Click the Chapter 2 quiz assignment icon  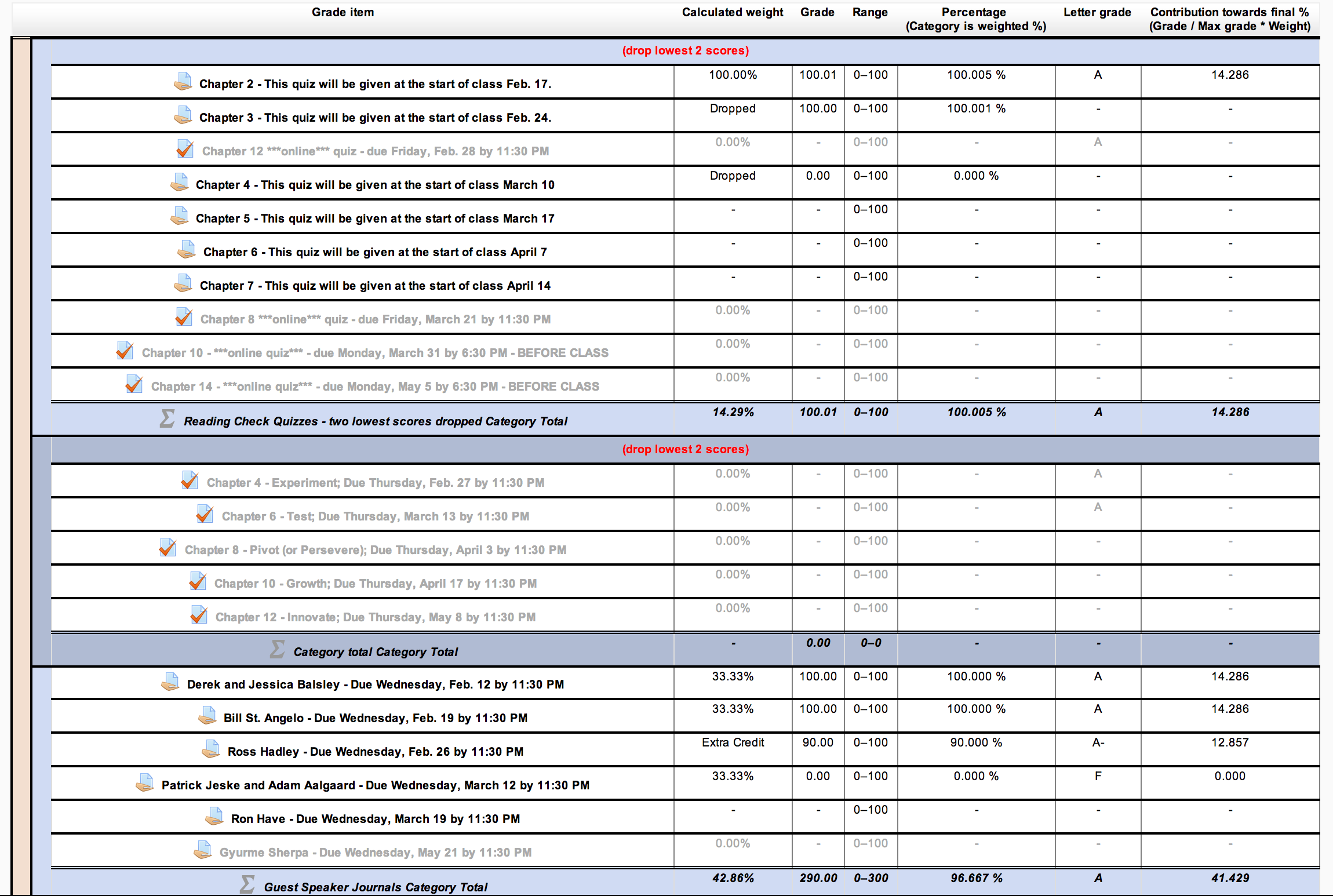(x=183, y=82)
